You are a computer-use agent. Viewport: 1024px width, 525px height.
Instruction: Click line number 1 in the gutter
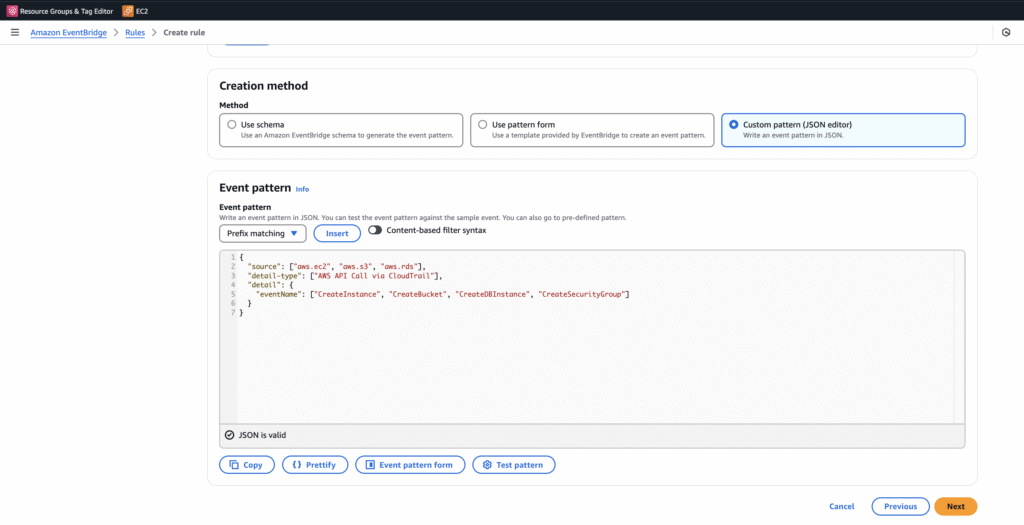click(232, 257)
